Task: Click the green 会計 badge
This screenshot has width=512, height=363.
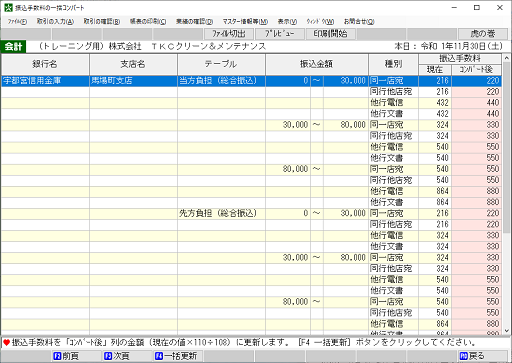Action: [x=13, y=46]
